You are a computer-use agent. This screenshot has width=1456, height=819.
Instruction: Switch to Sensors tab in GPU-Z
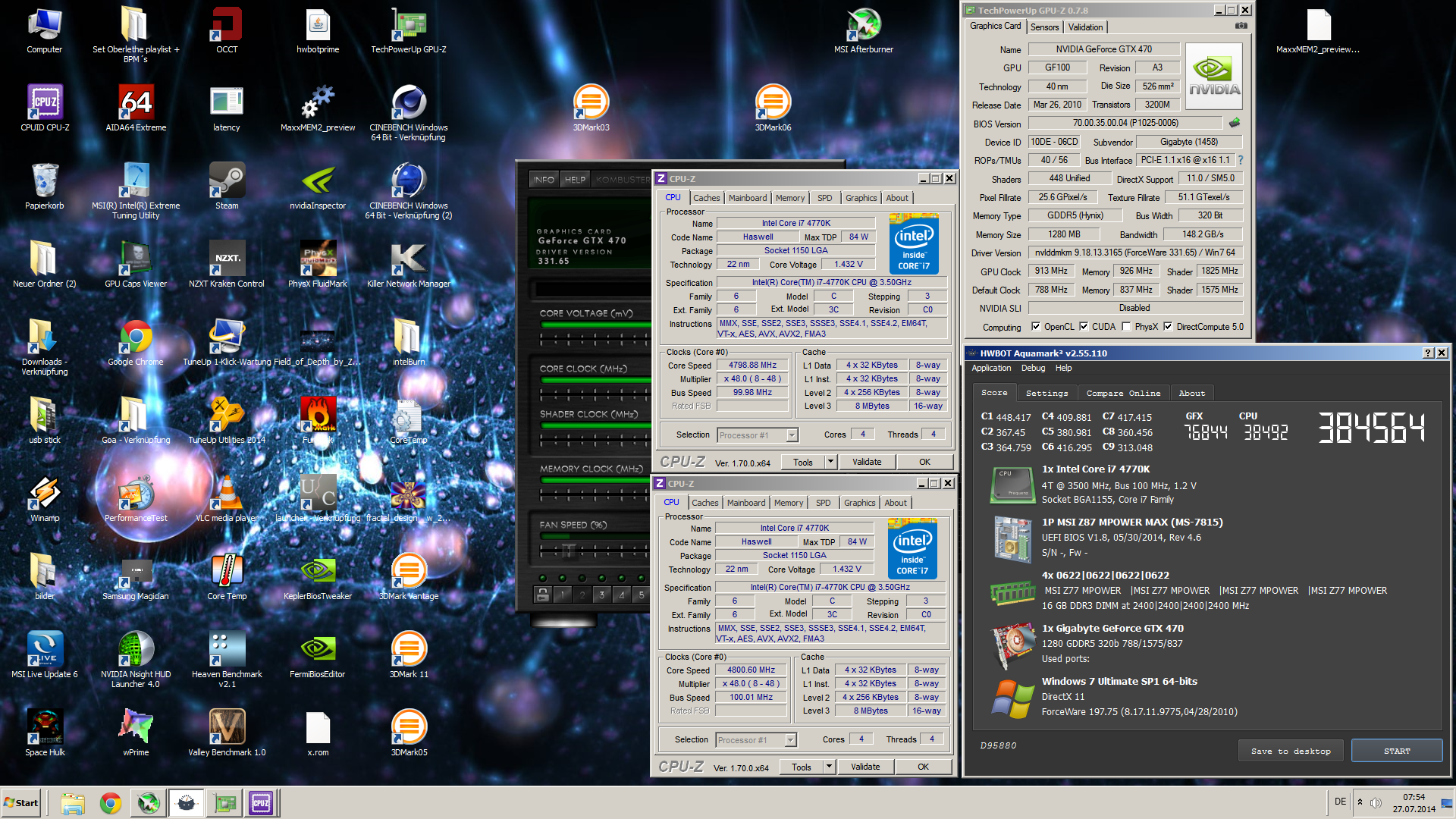1044,27
